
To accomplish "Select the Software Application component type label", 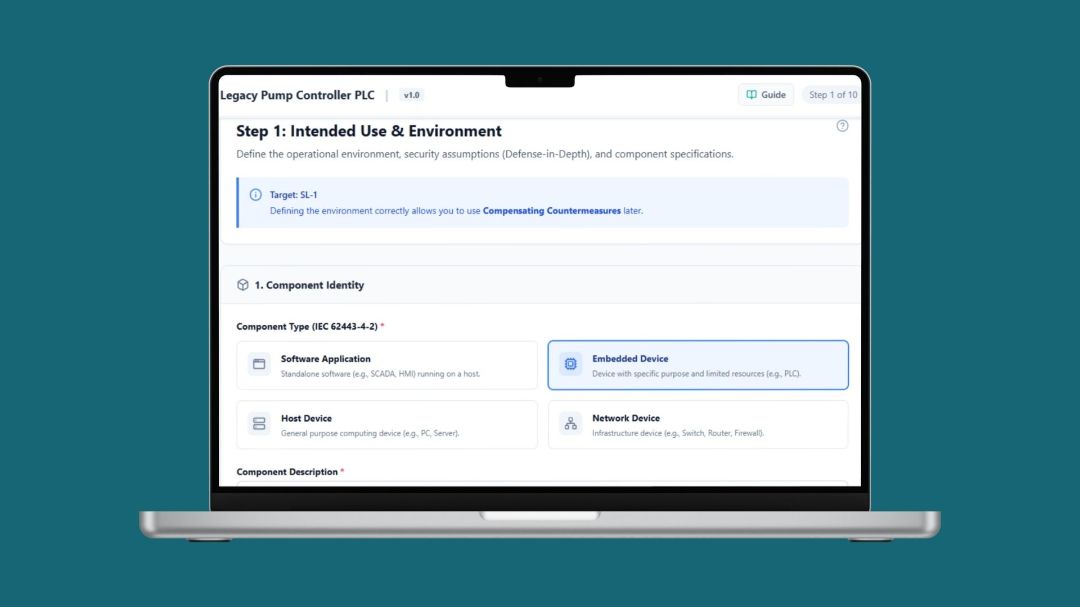I will click(x=325, y=359).
